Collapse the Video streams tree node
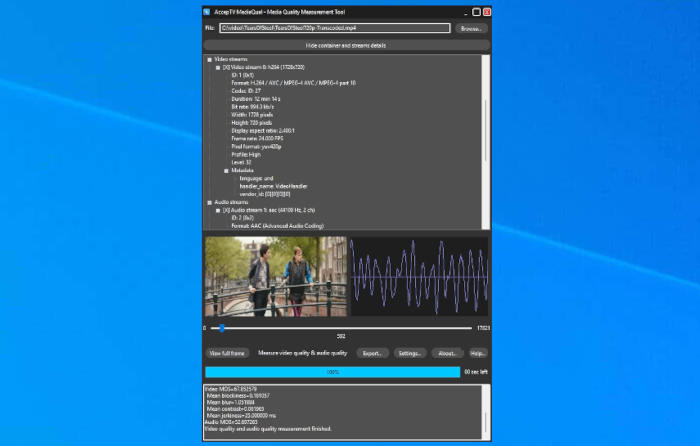The image size is (700, 446). click(x=210, y=60)
